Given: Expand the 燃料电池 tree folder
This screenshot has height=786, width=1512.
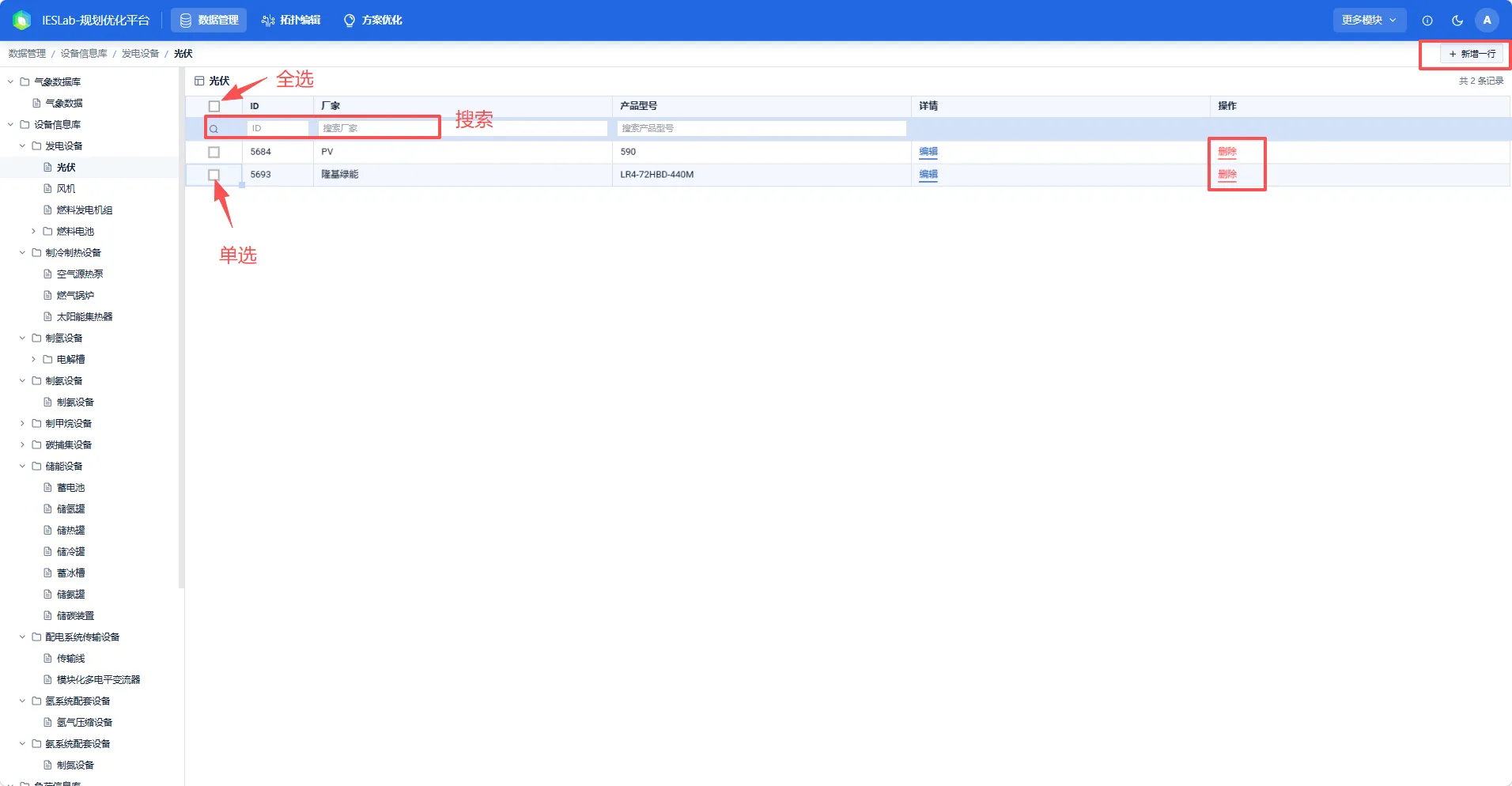Looking at the screenshot, I should coord(33,231).
